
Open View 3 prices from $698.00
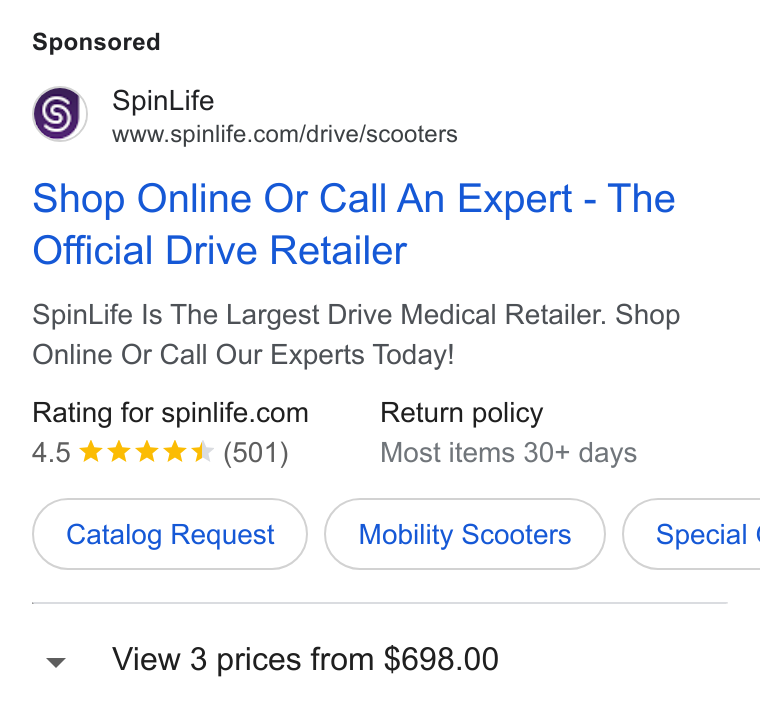click(x=305, y=660)
